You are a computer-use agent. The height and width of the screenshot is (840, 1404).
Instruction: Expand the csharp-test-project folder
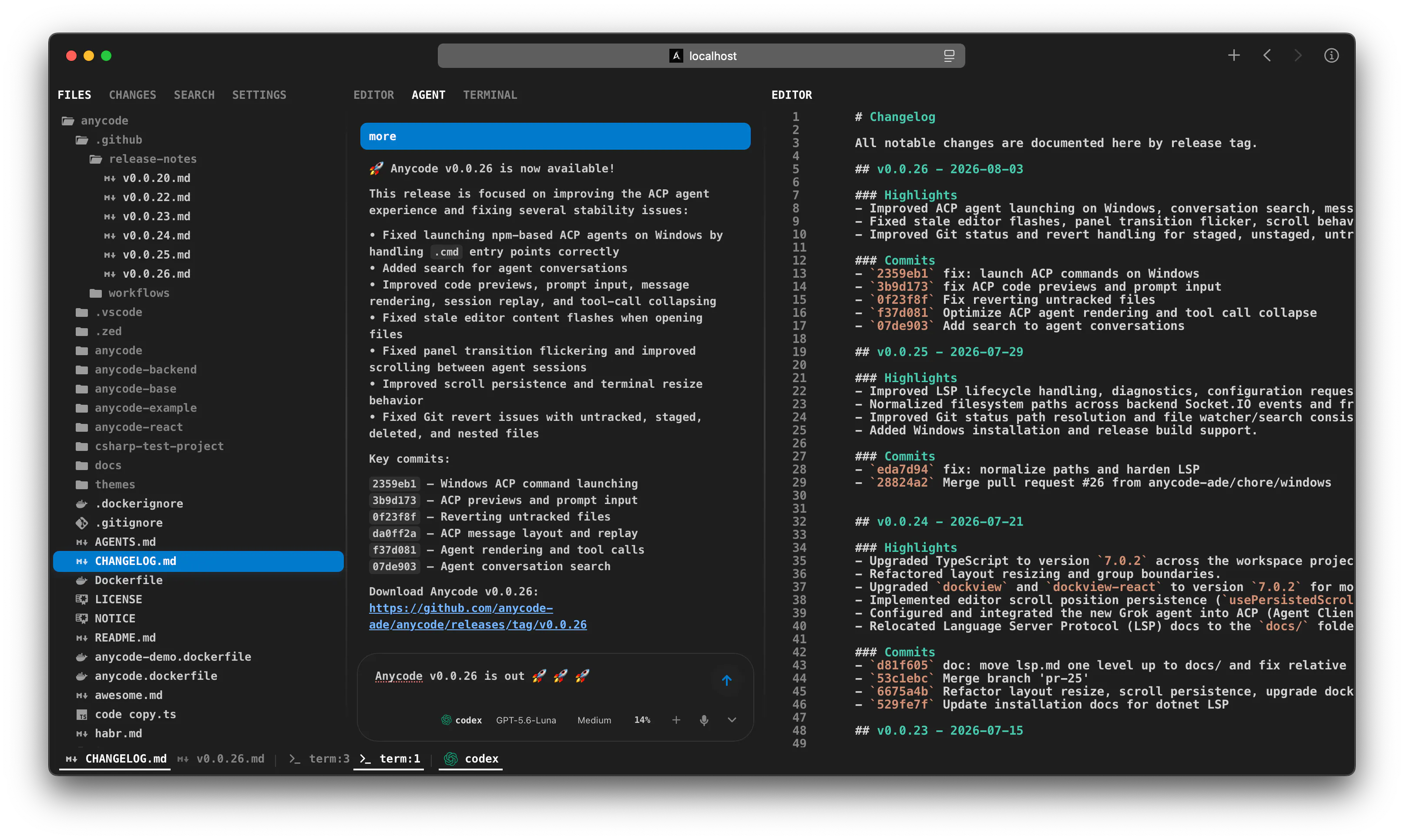point(150,447)
